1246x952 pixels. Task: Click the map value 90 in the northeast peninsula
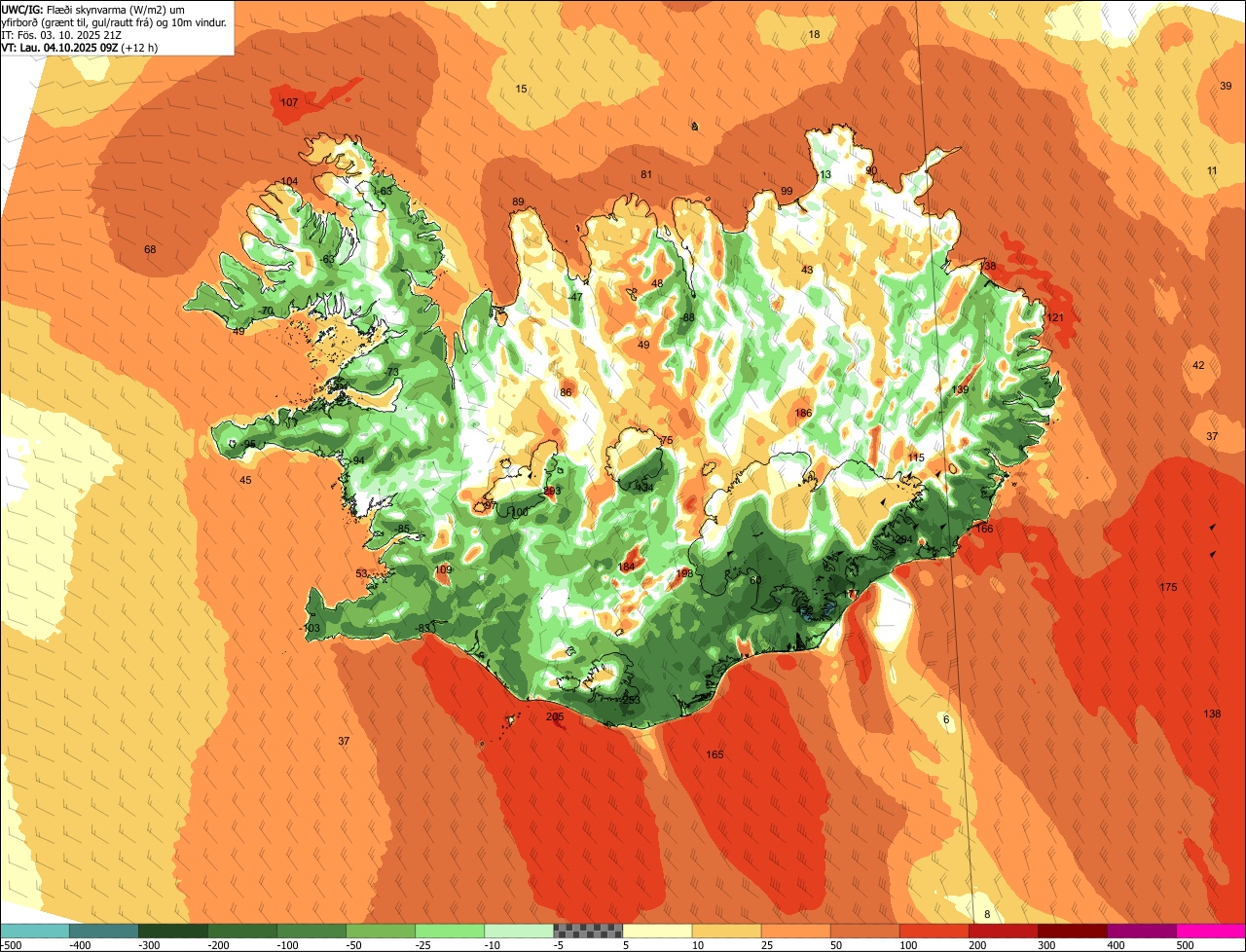tap(871, 170)
